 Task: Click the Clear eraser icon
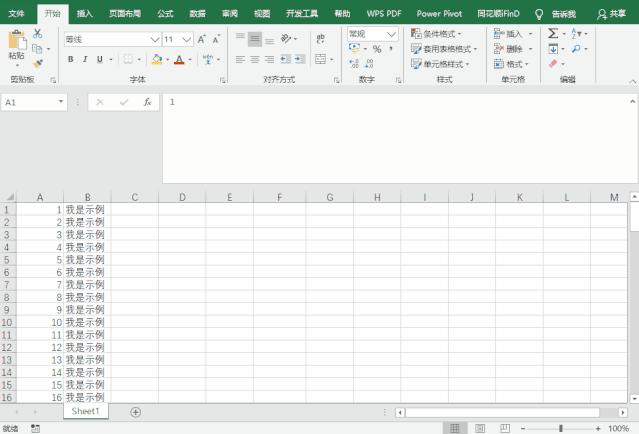[x=553, y=64]
